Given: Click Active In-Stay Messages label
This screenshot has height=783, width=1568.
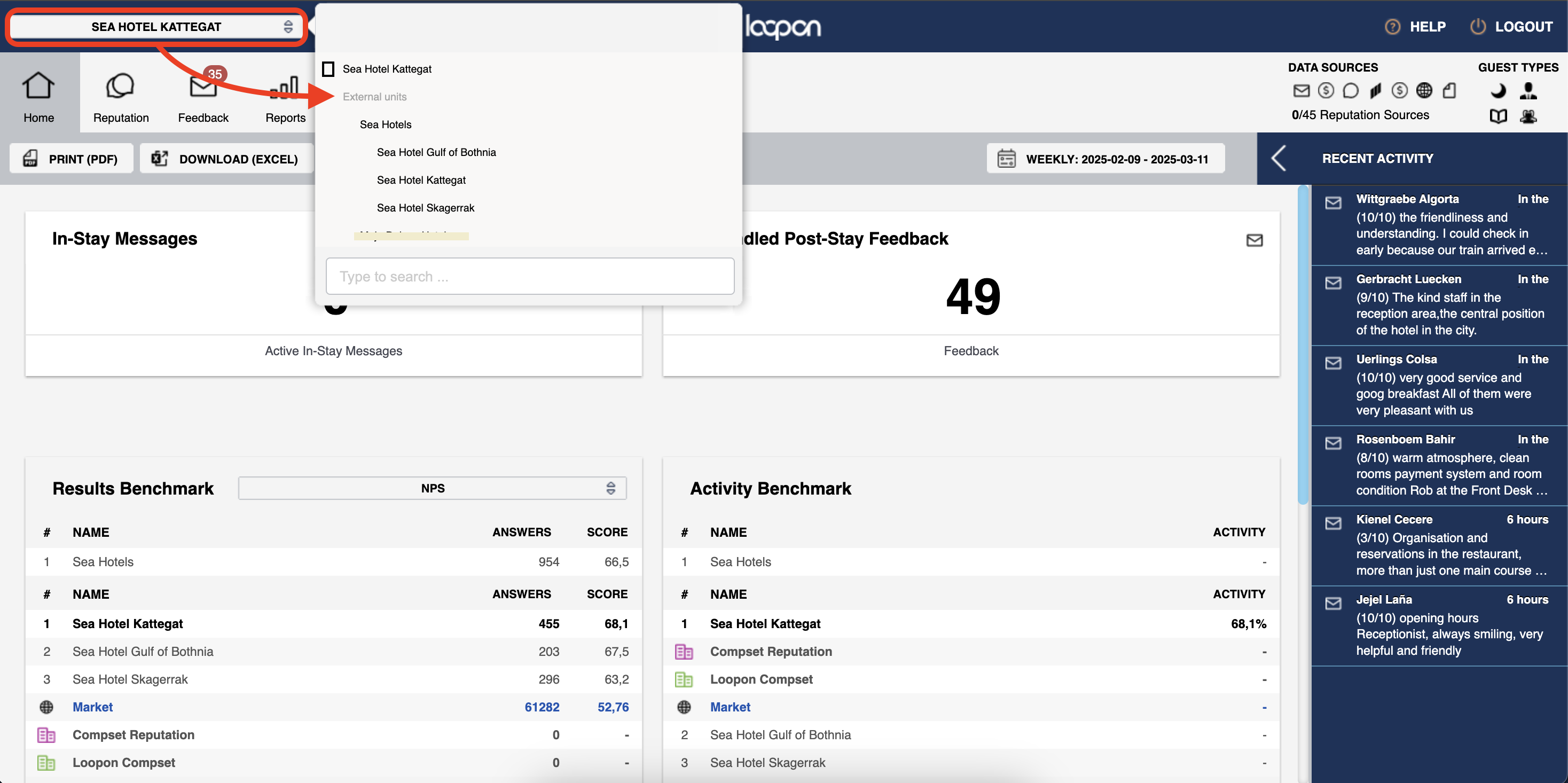Looking at the screenshot, I should pyautogui.click(x=333, y=351).
